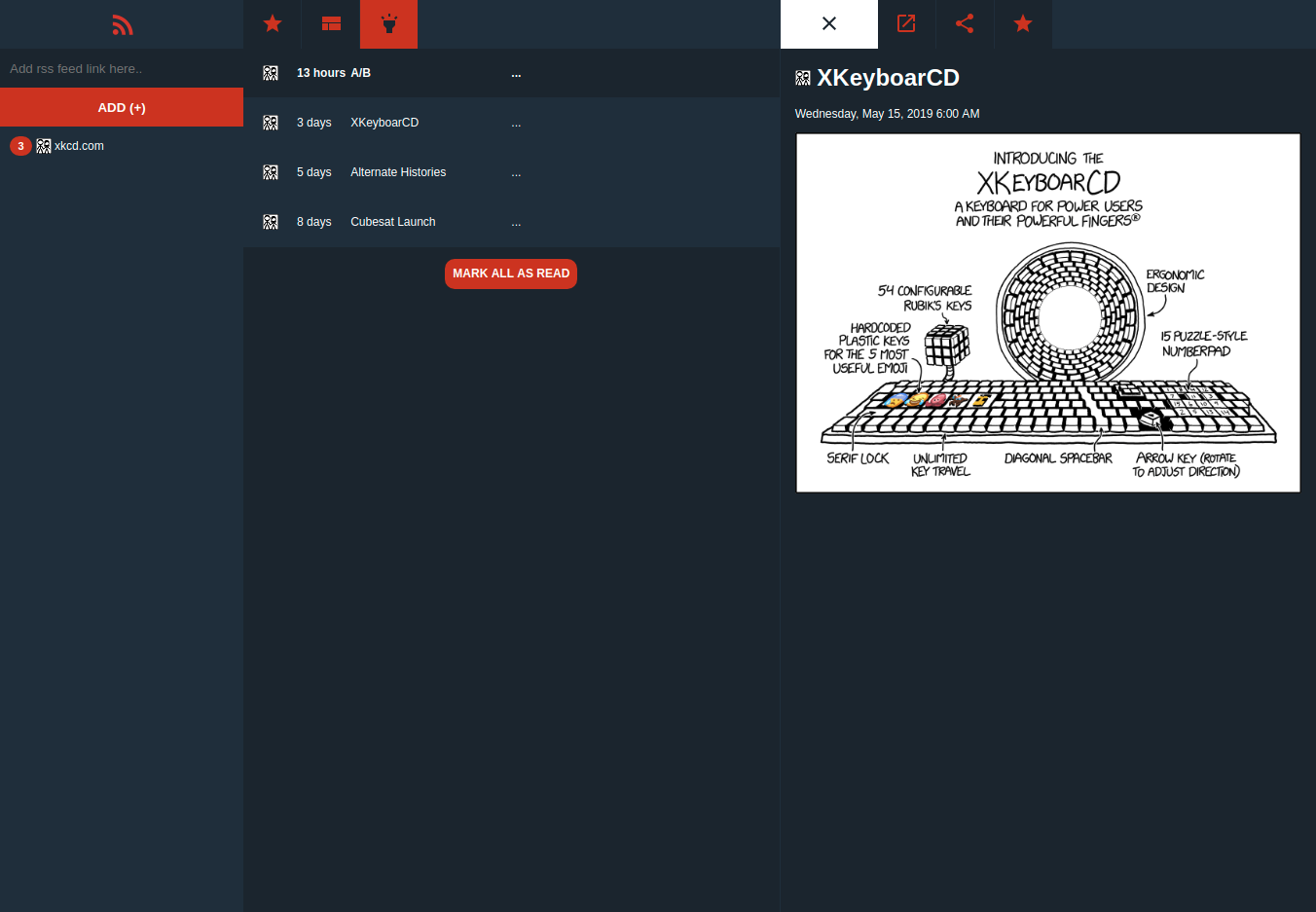Toggle the flashlight dark mode icon
The height and width of the screenshot is (912, 1316).
click(388, 23)
